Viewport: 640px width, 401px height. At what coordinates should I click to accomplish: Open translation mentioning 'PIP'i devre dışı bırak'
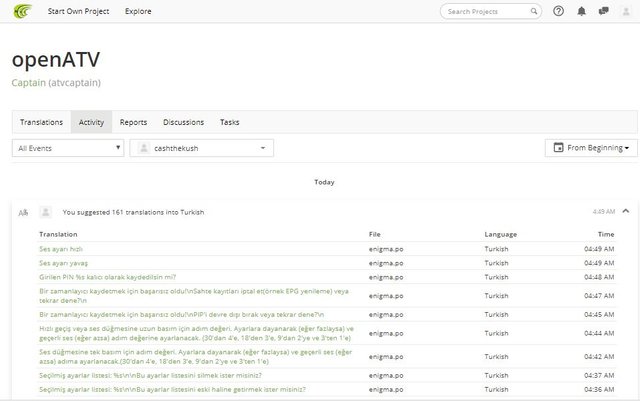click(x=182, y=314)
